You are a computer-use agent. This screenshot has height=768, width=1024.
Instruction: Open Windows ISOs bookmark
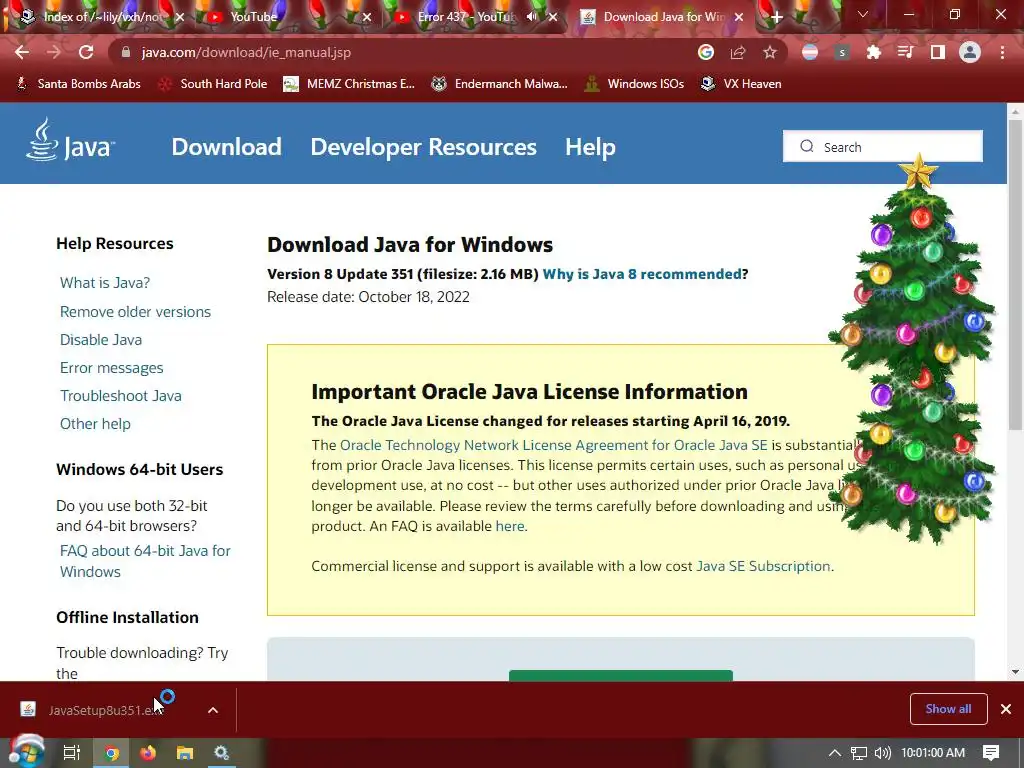pos(634,84)
